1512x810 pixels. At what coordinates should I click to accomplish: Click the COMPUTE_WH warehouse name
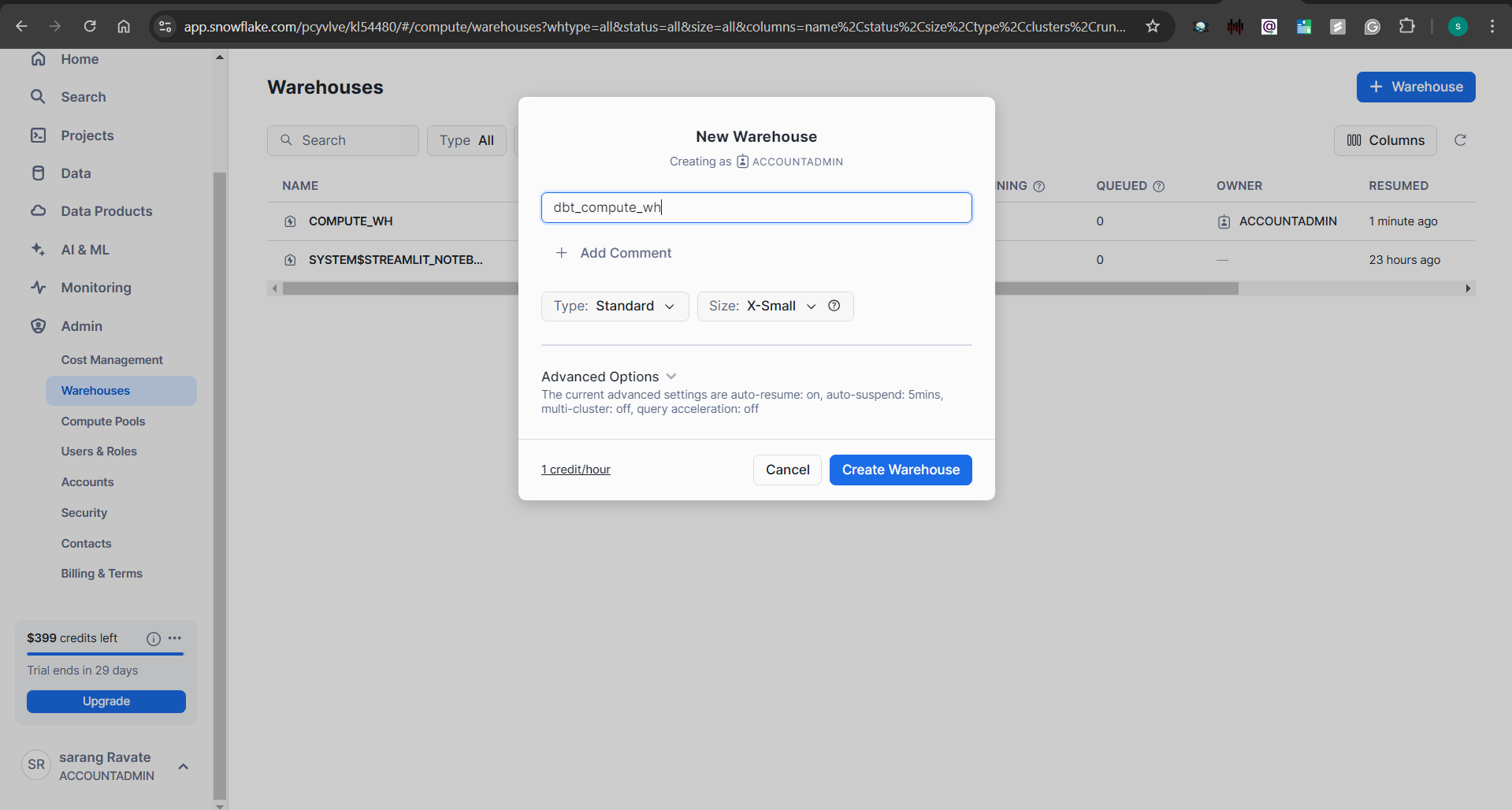[351, 221]
